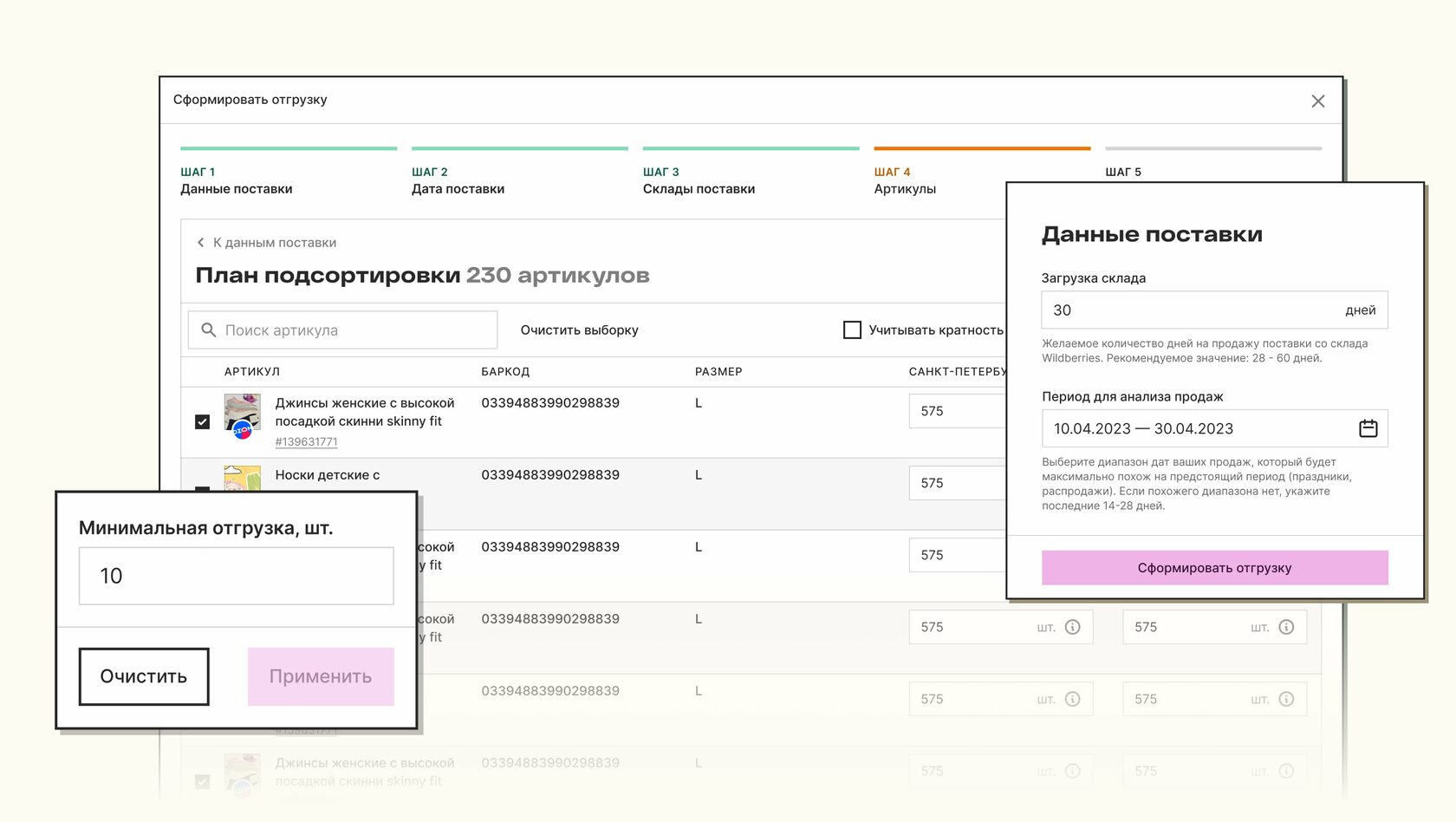Click the САНКТ-ПЕТЕРБУ column header
The image size is (1456, 822).
pyautogui.click(x=957, y=372)
